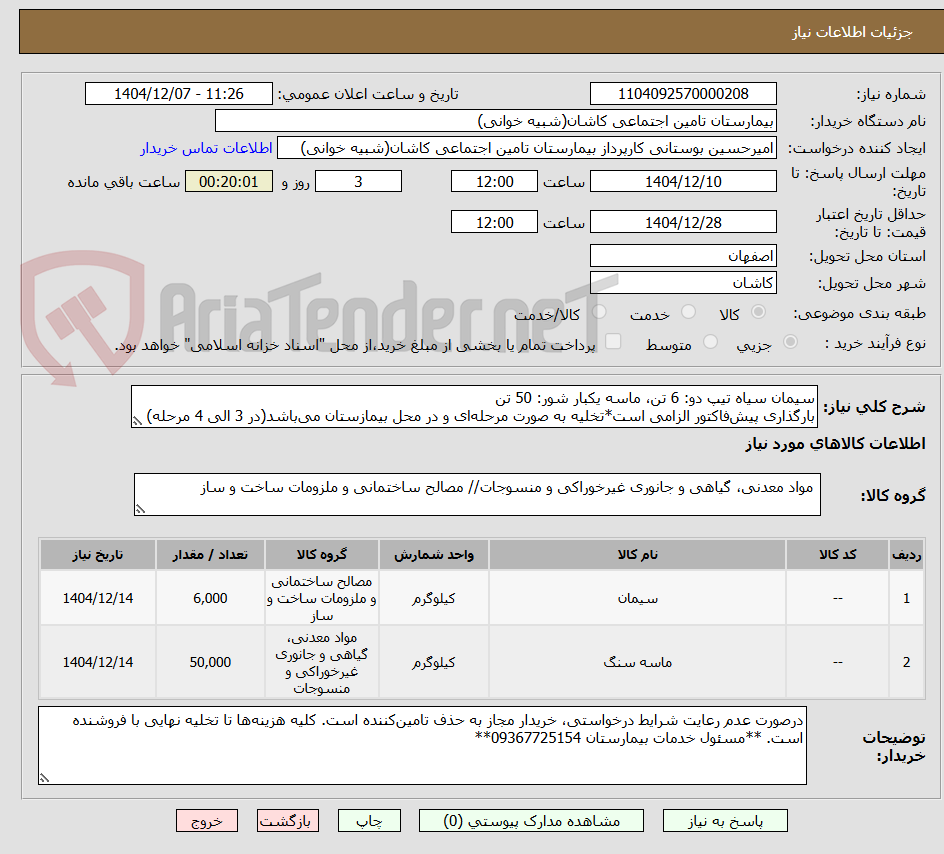Click the delivery city field 'کاشان'
Image resolution: width=944 pixels, height=854 pixels.
pos(683,282)
